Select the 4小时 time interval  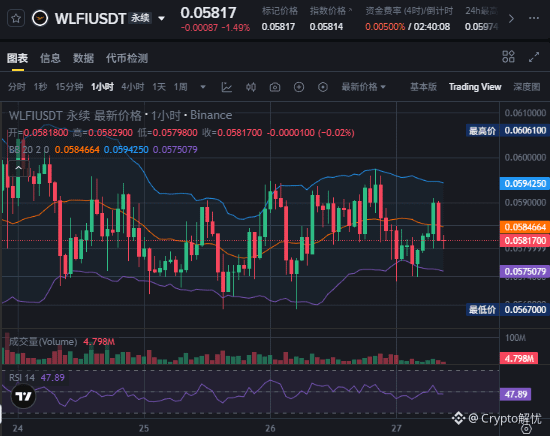tap(133, 87)
